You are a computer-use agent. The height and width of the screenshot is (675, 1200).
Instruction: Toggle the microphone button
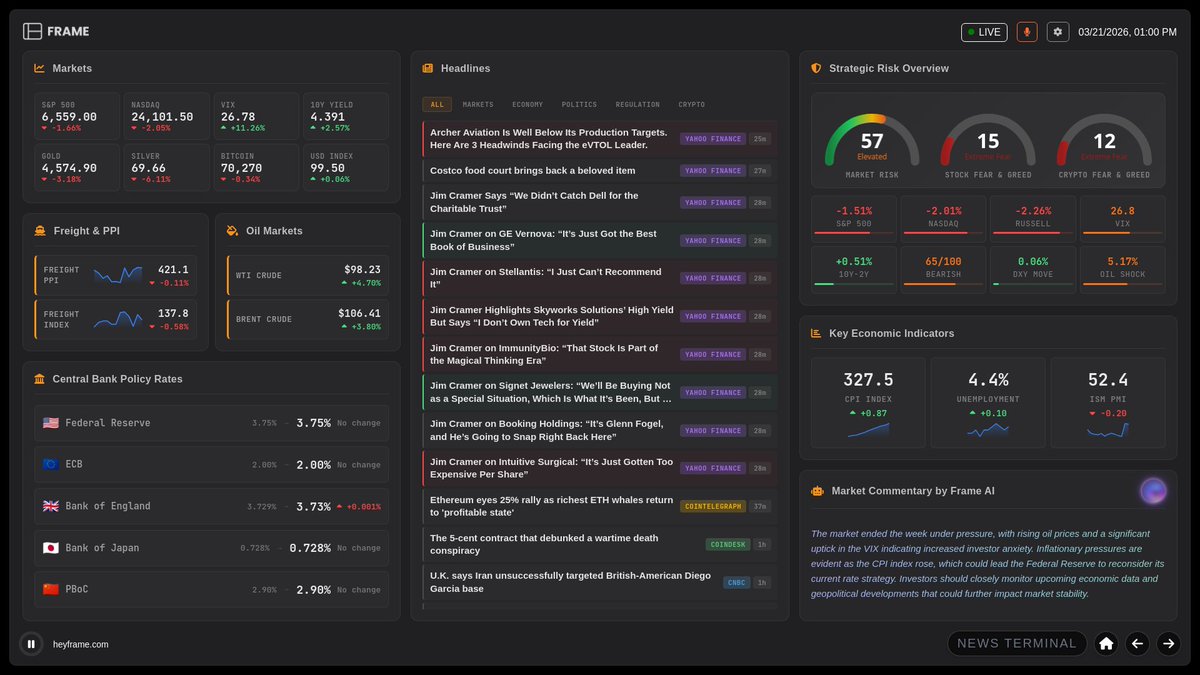1027,32
